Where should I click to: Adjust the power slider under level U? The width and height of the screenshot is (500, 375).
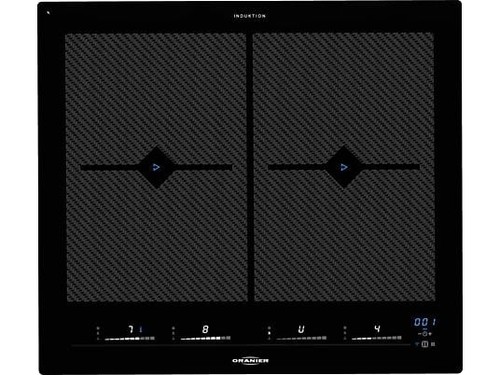click(301, 339)
